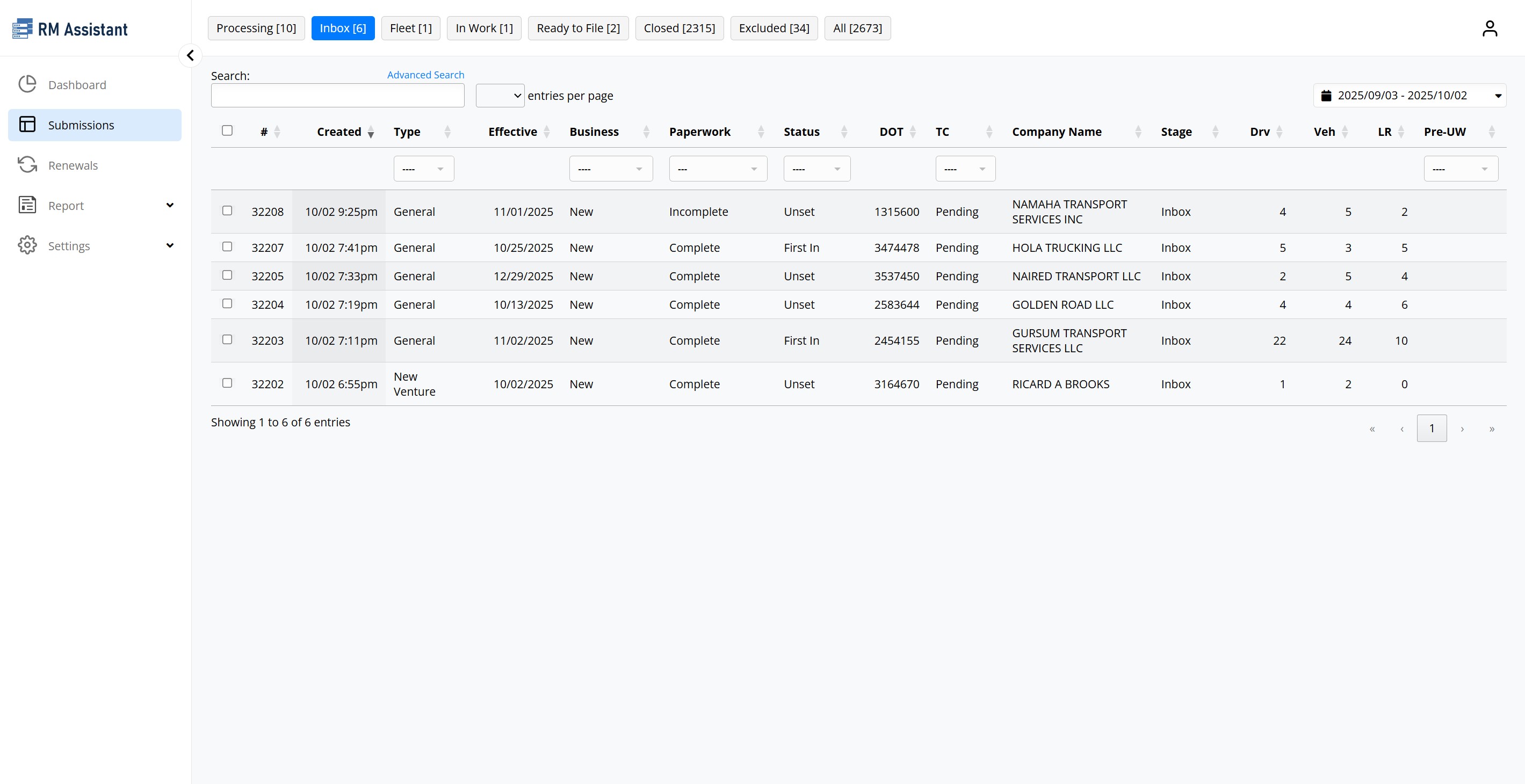This screenshot has height=784, width=1525.
Task: Open the user profile icon
Action: click(x=1490, y=28)
